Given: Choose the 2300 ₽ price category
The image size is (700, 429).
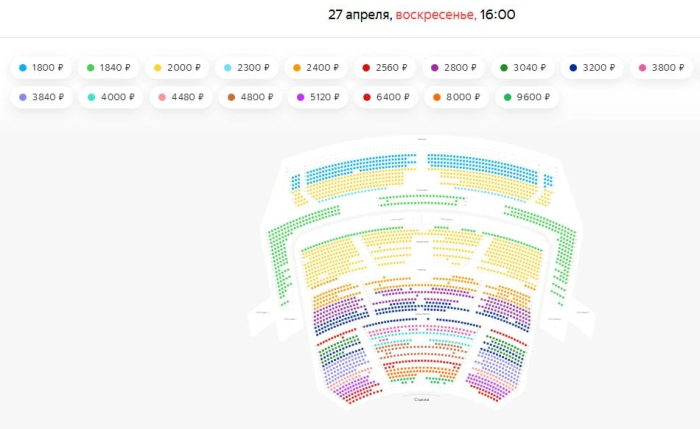Looking at the screenshot, I should pyautogui.click(x=246, y=68).
